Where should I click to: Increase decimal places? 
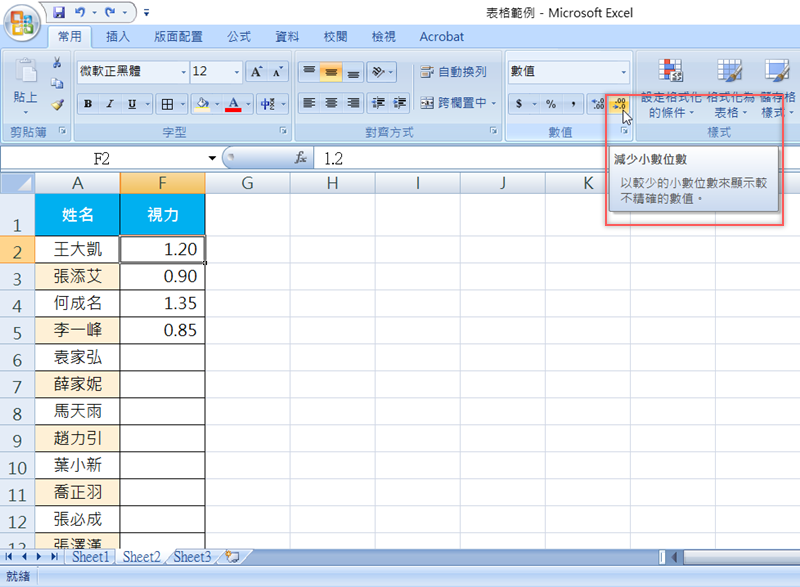pyautogui.click(x=597, y=104)
